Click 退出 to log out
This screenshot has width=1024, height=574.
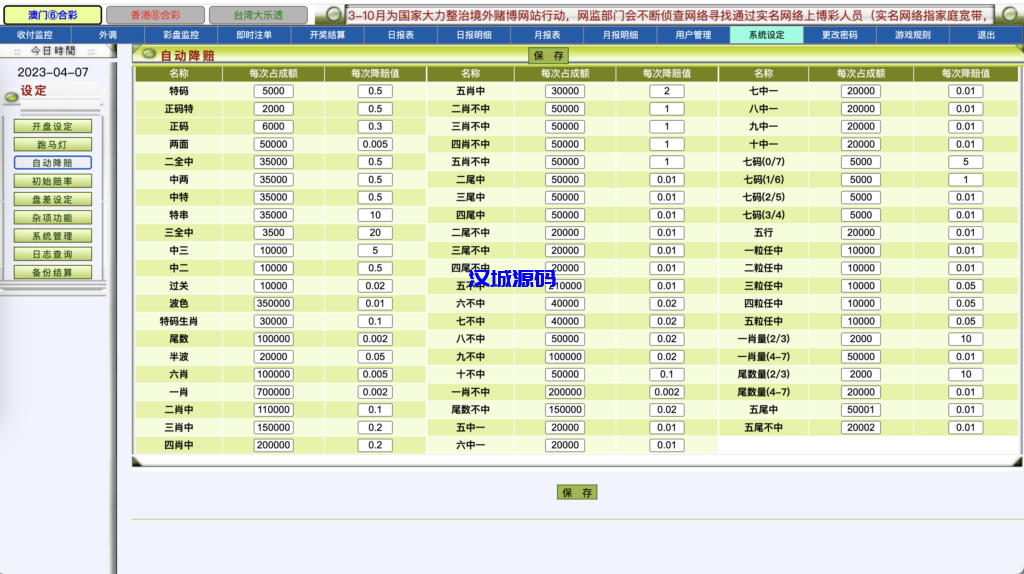pos(986,35)
